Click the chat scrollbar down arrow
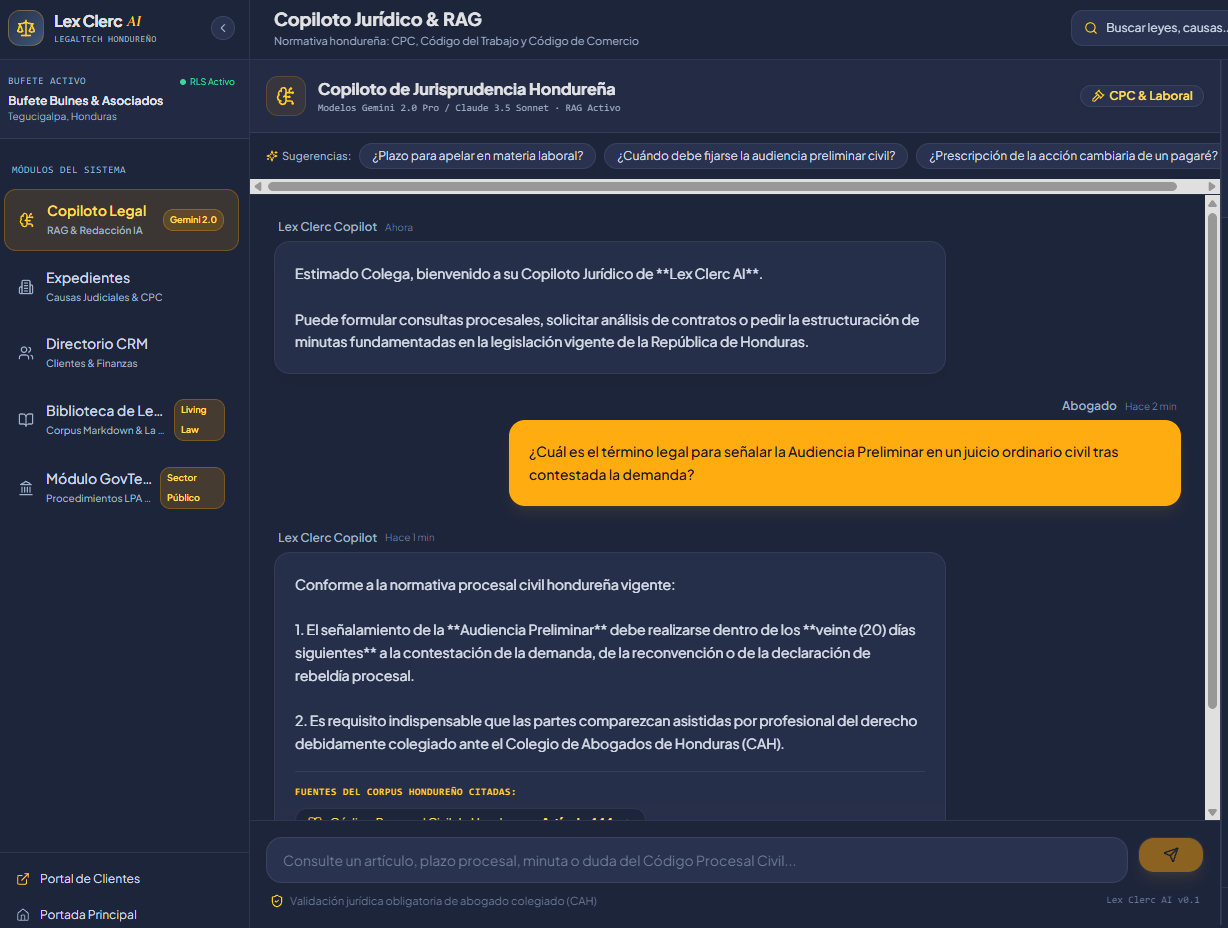Viewport: 1228px width, 928px height. click(1213, 812)
